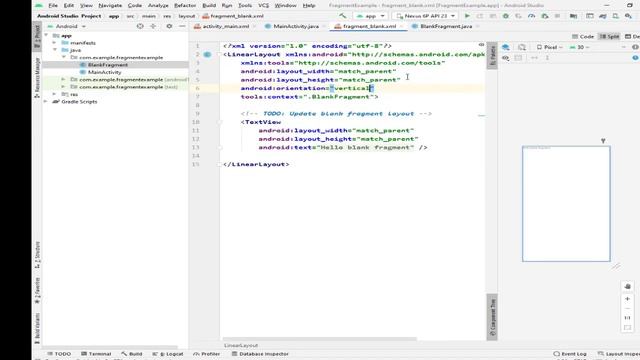Switch to the MainActivity.java tab
640x360 pixels.
pos(296,26)
